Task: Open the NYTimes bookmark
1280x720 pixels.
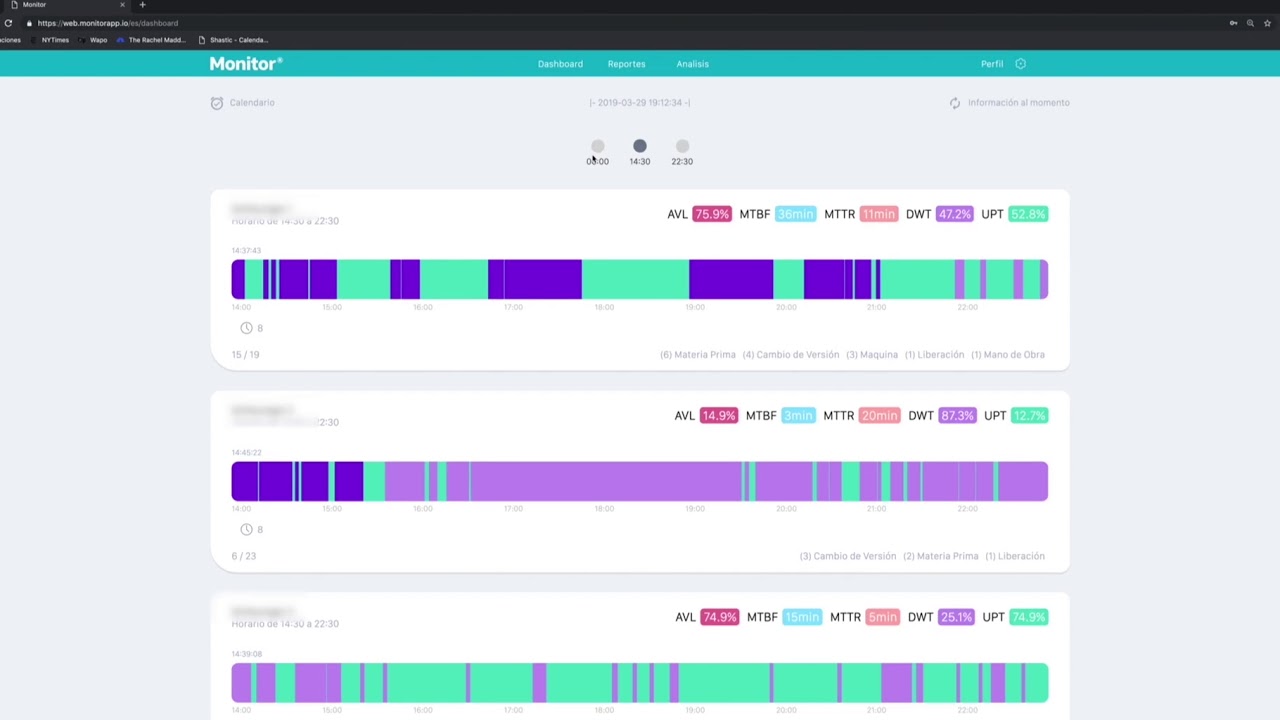Action: pos(50,40)
